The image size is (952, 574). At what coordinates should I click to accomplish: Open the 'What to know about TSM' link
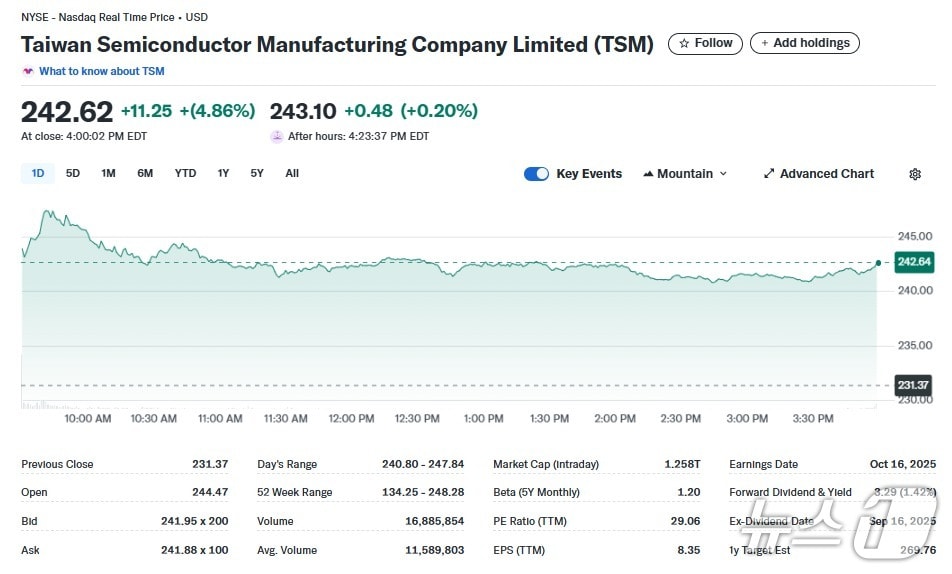coord(101,71)
